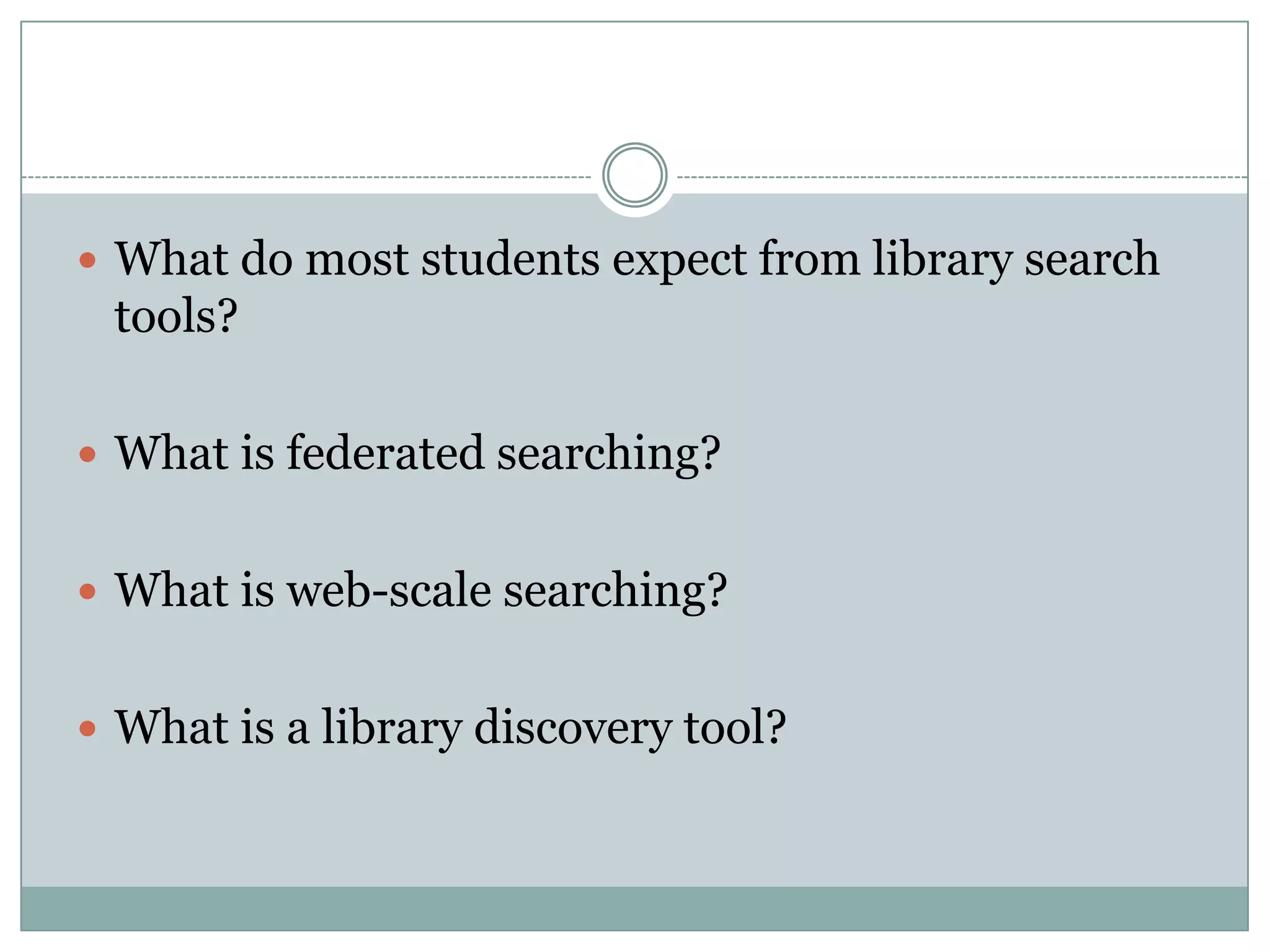
Task: Click the words "library search" in the first bullet
Action: point(1015,259)
